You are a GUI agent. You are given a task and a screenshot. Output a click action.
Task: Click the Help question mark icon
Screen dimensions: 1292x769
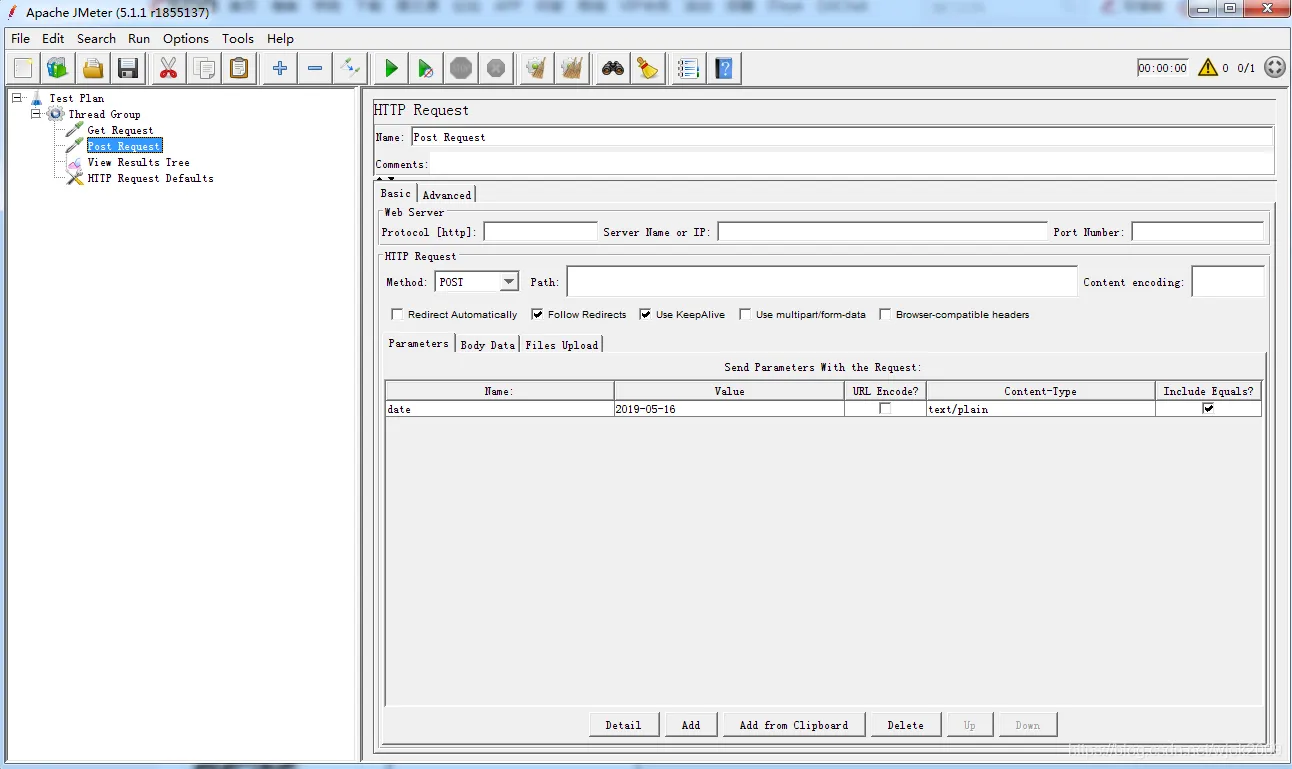click(x=724, y=68)
